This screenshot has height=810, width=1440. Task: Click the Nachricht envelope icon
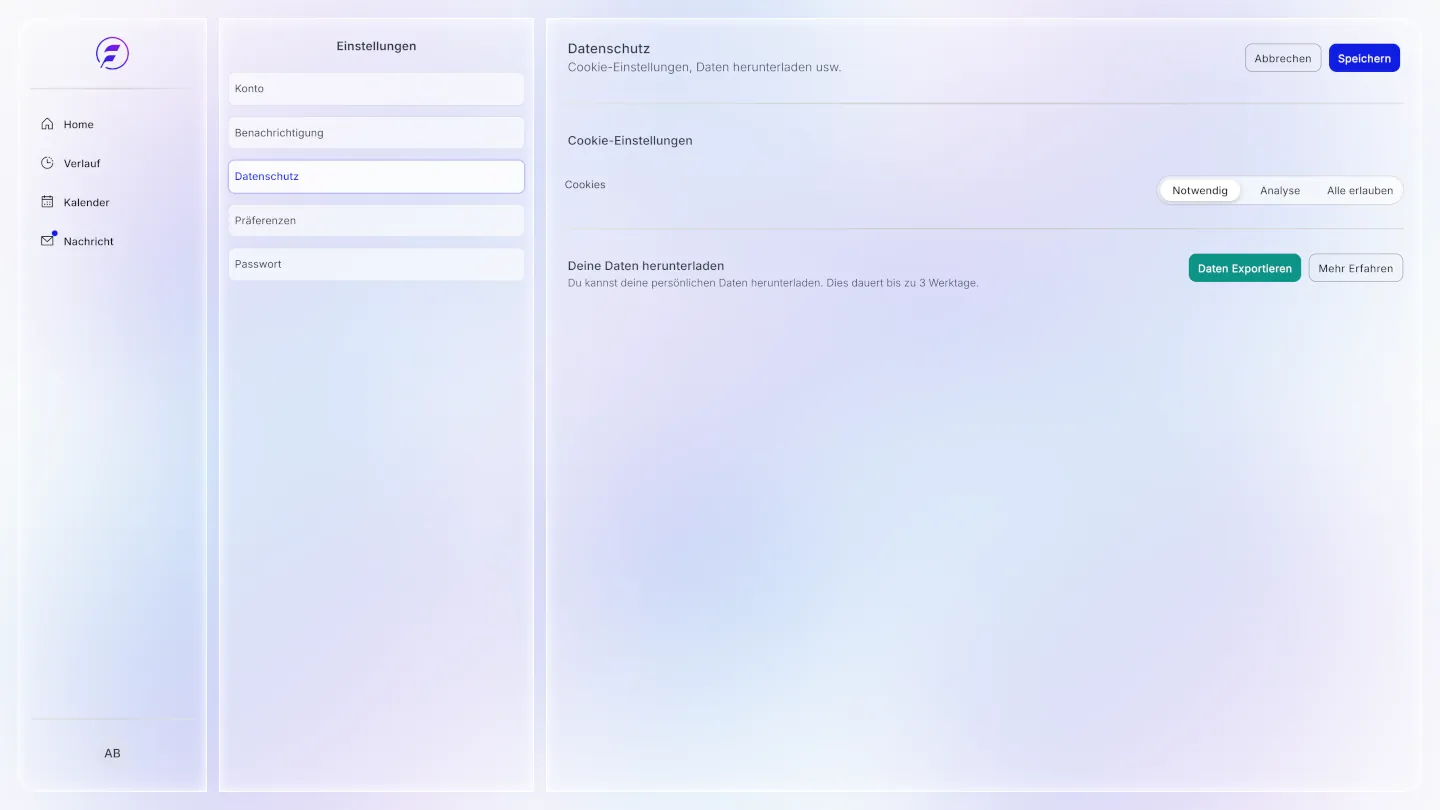pyautogui.click(x=47, y=241)
